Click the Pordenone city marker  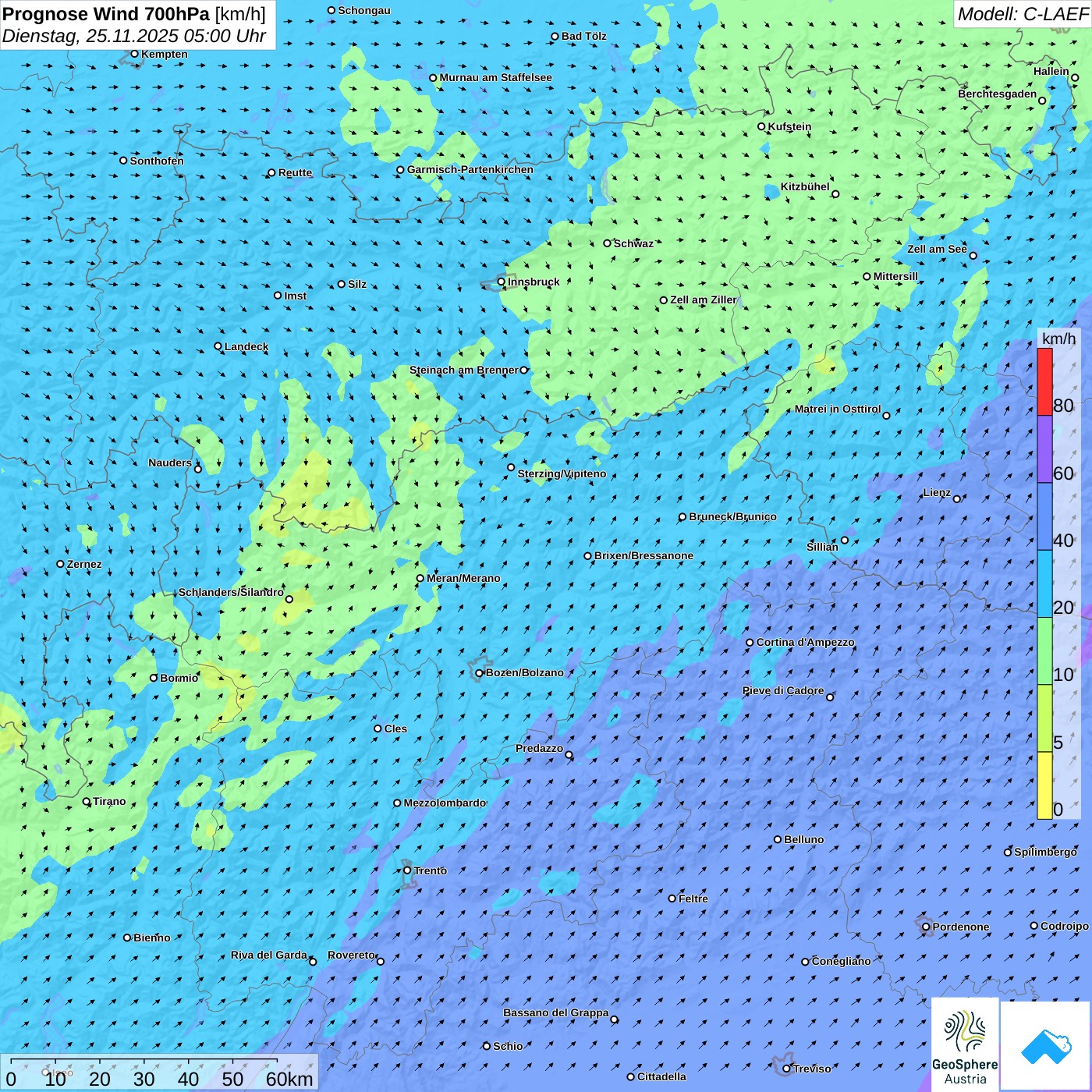(x=926, y=927)
